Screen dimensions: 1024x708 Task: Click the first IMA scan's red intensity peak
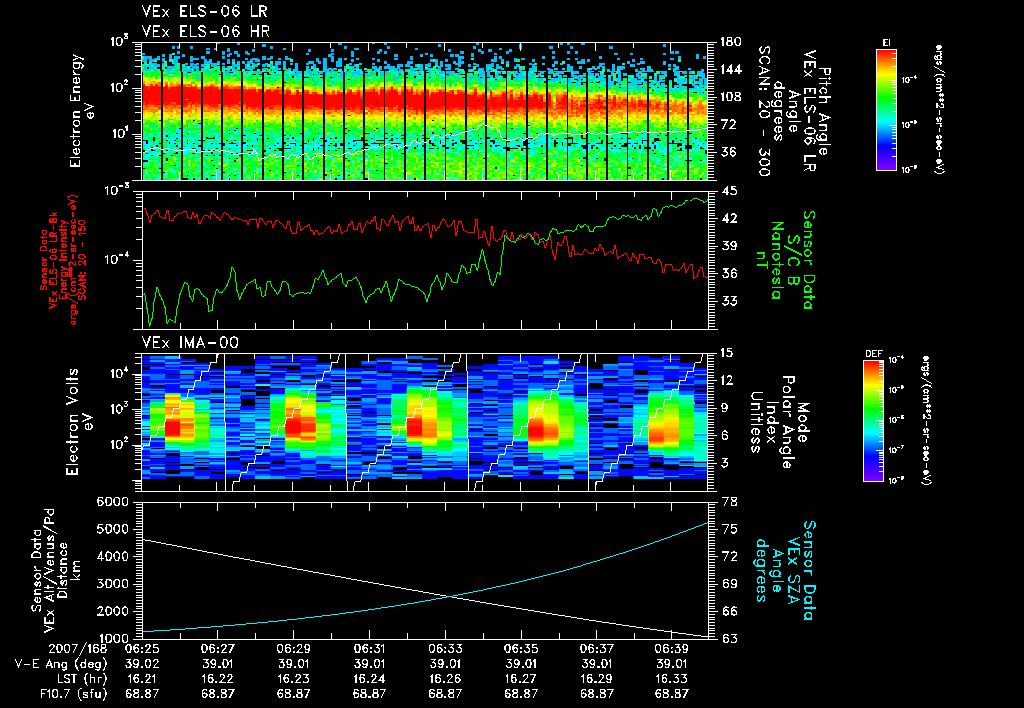point(172,428)
